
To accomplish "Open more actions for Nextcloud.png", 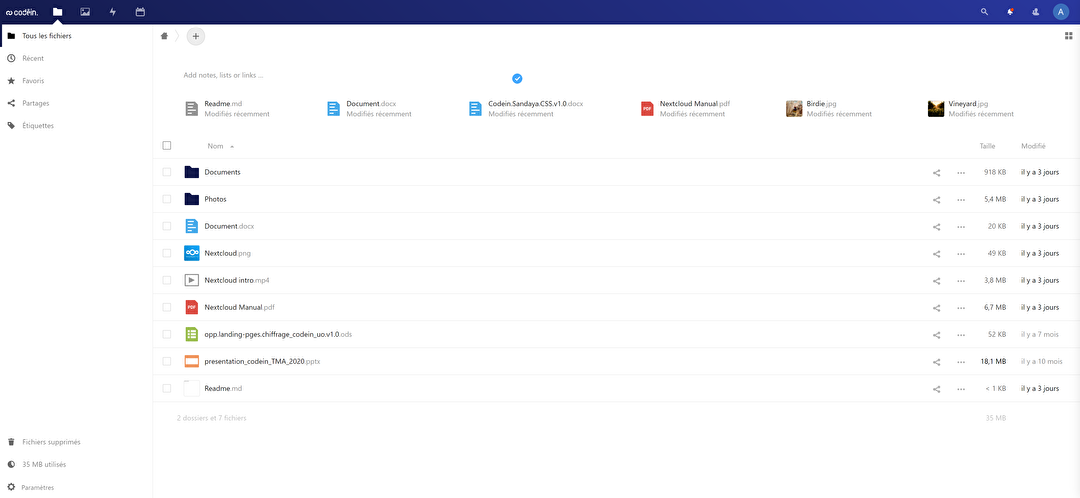I will 961,253.
